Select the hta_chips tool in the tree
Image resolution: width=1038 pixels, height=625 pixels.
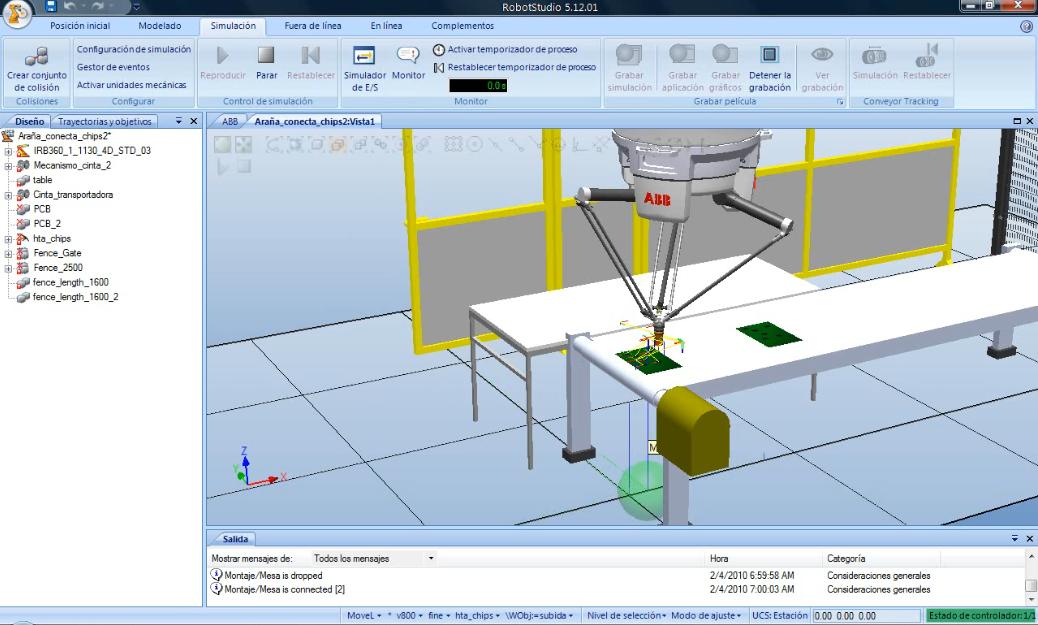click(52, 239)
